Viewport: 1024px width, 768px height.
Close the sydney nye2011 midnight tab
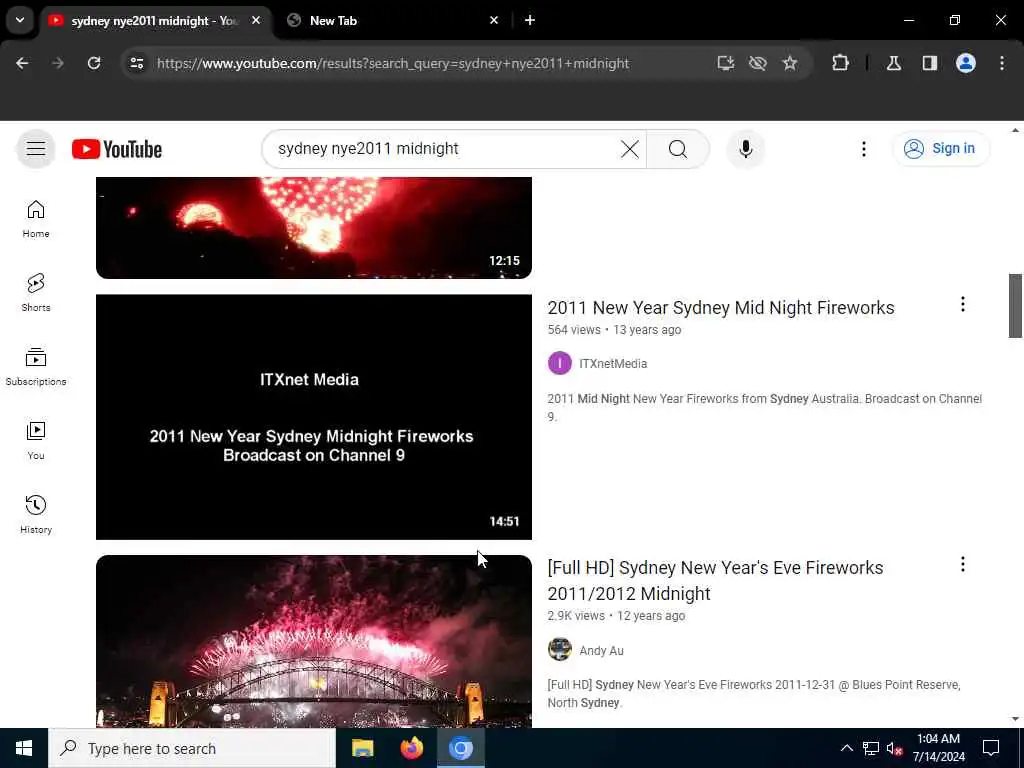click(256, 21)
